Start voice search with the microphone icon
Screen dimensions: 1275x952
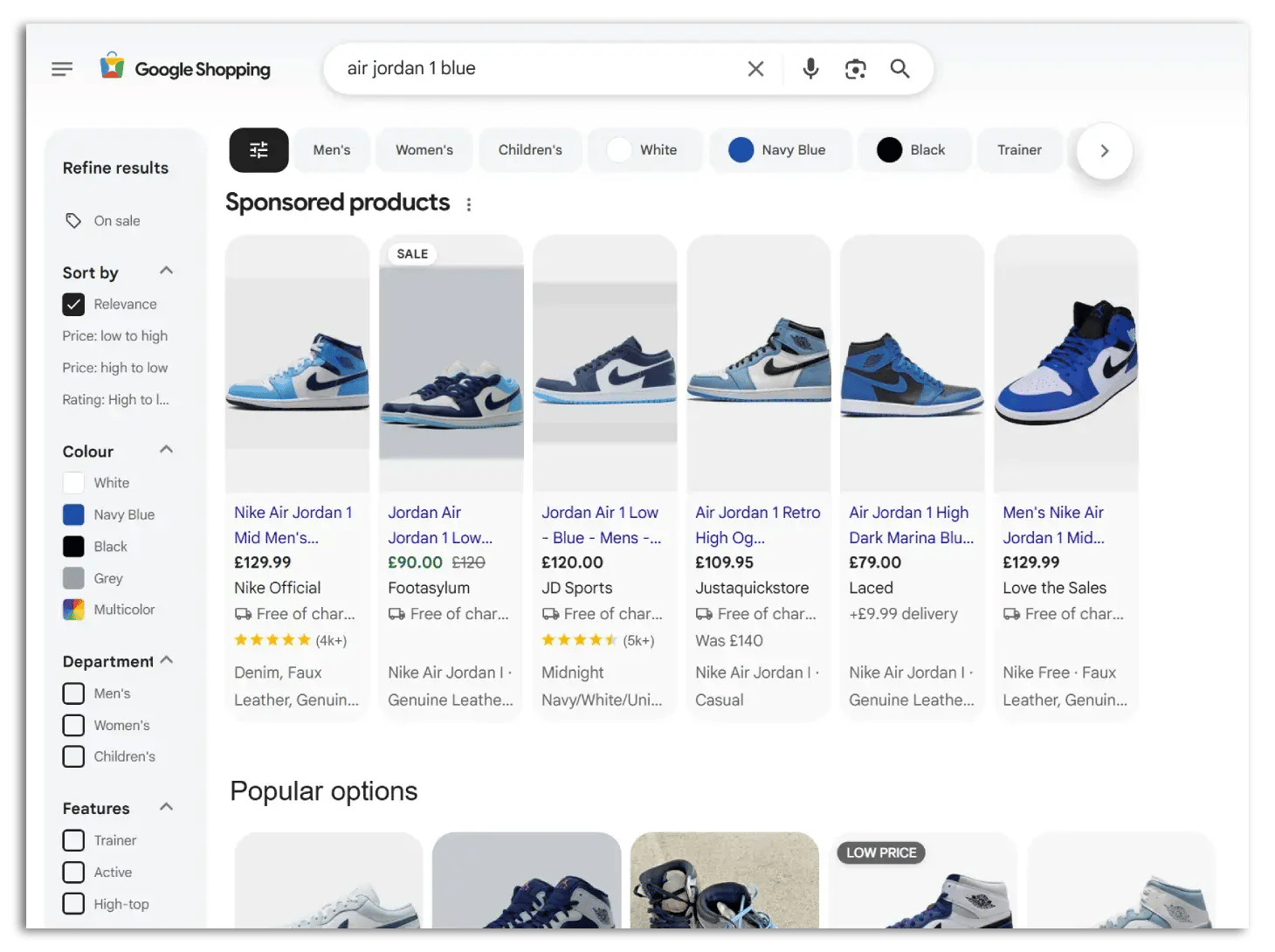click(810, 68)
